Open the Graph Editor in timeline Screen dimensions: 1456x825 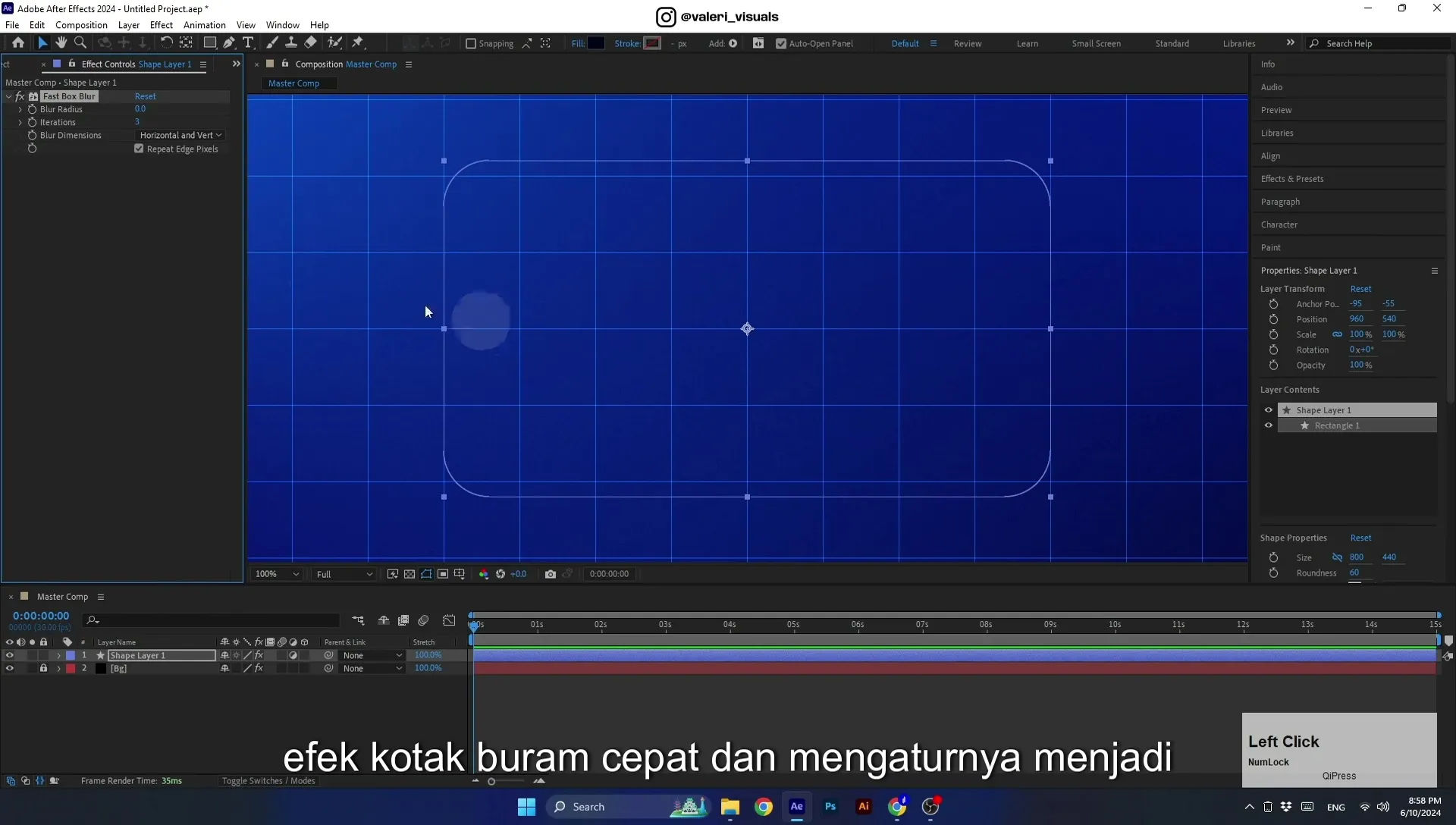449,620
